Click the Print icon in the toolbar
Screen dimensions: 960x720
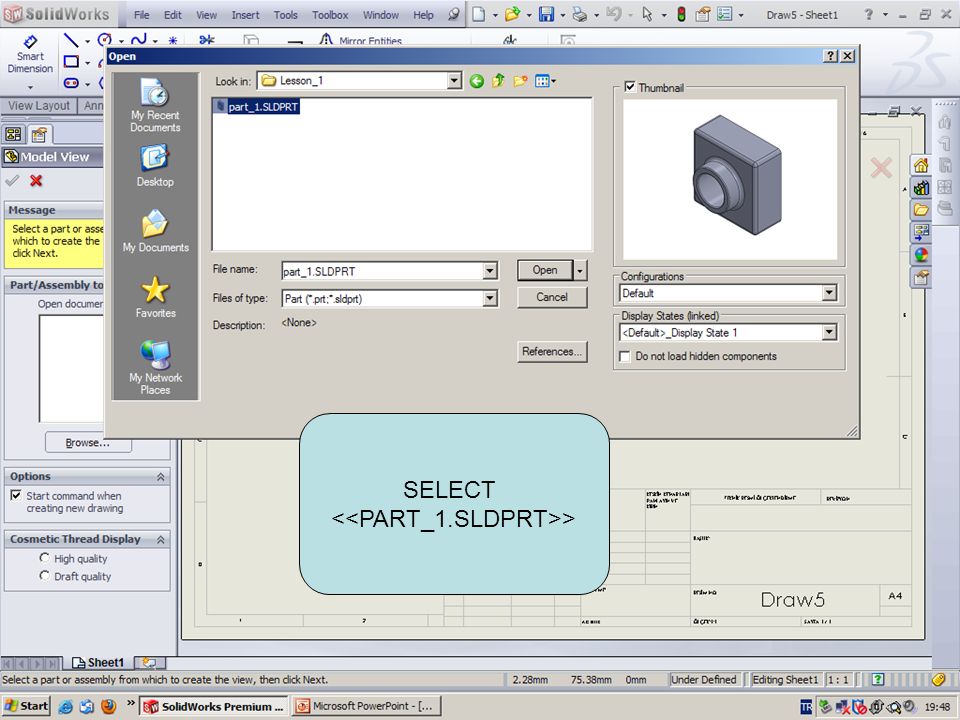(580, 14)
